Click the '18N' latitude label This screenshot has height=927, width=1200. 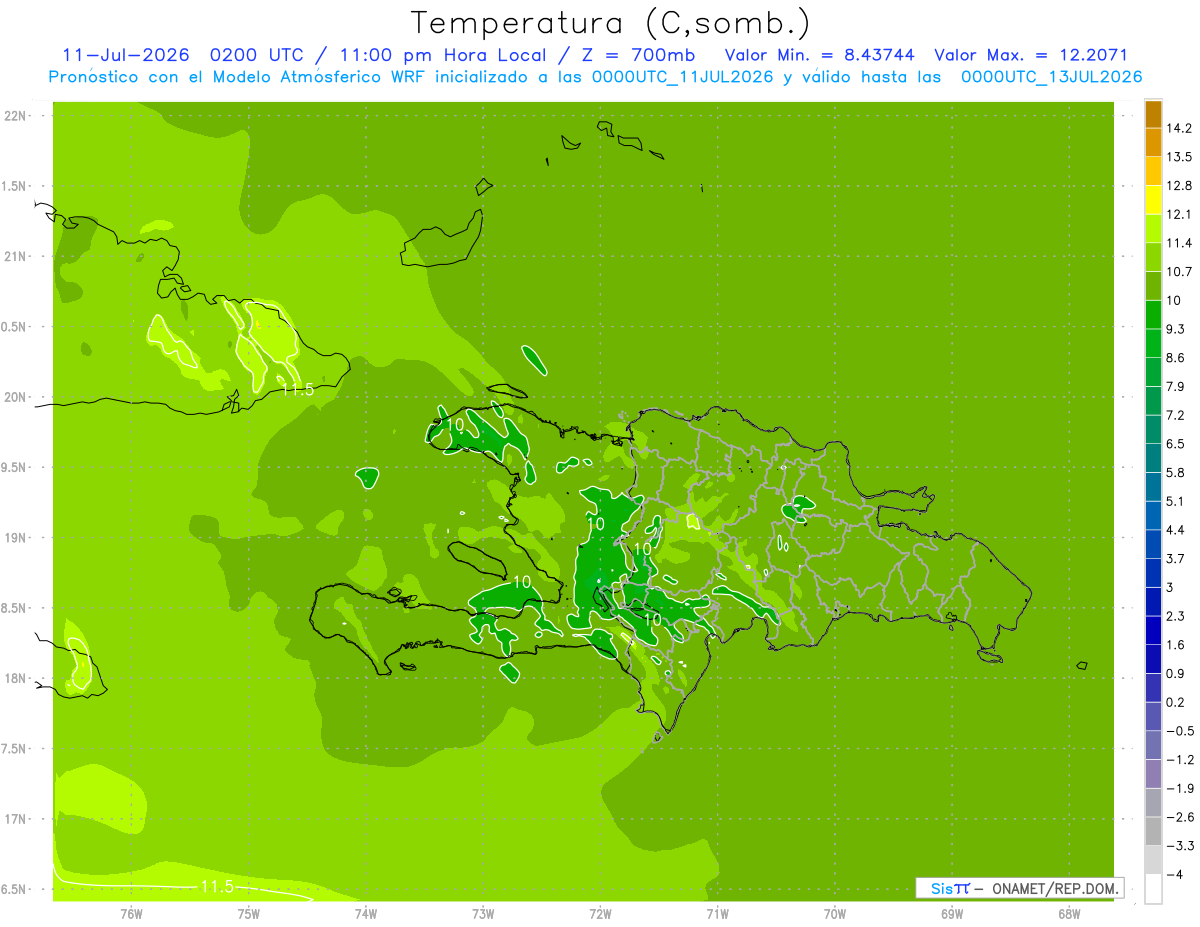click(17, 678)
